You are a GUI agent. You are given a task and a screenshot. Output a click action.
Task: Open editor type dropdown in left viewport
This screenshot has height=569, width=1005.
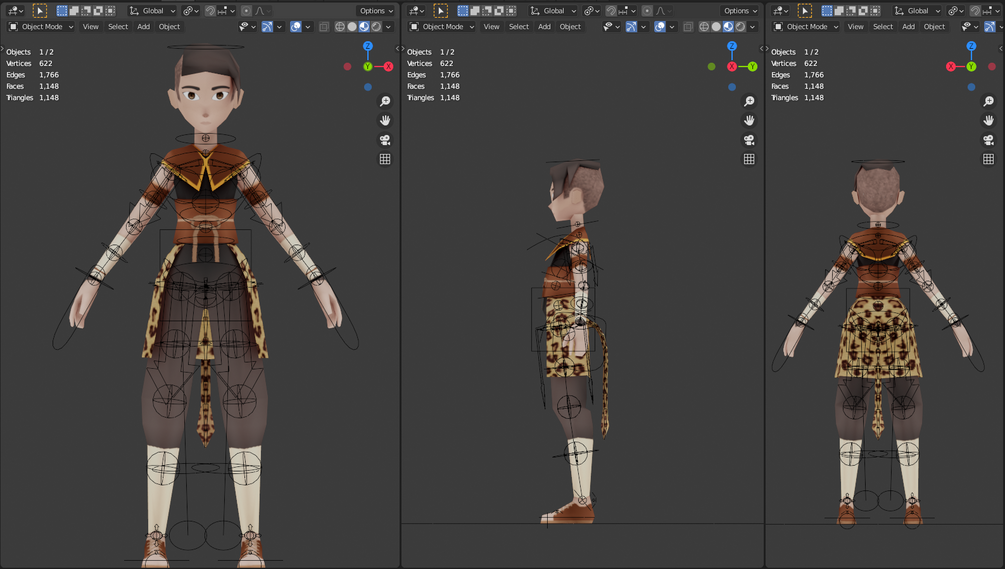(15, 11)
